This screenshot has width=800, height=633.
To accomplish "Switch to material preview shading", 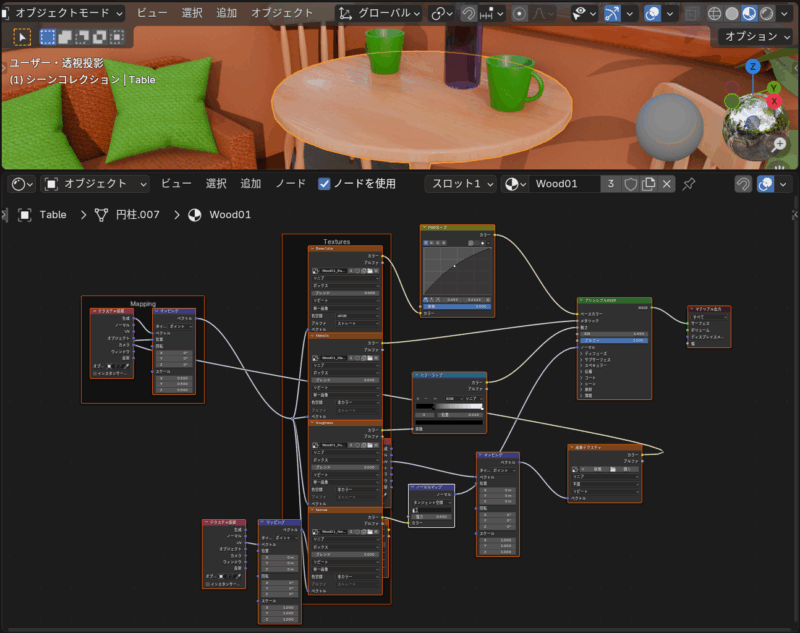I will (749, 14).
